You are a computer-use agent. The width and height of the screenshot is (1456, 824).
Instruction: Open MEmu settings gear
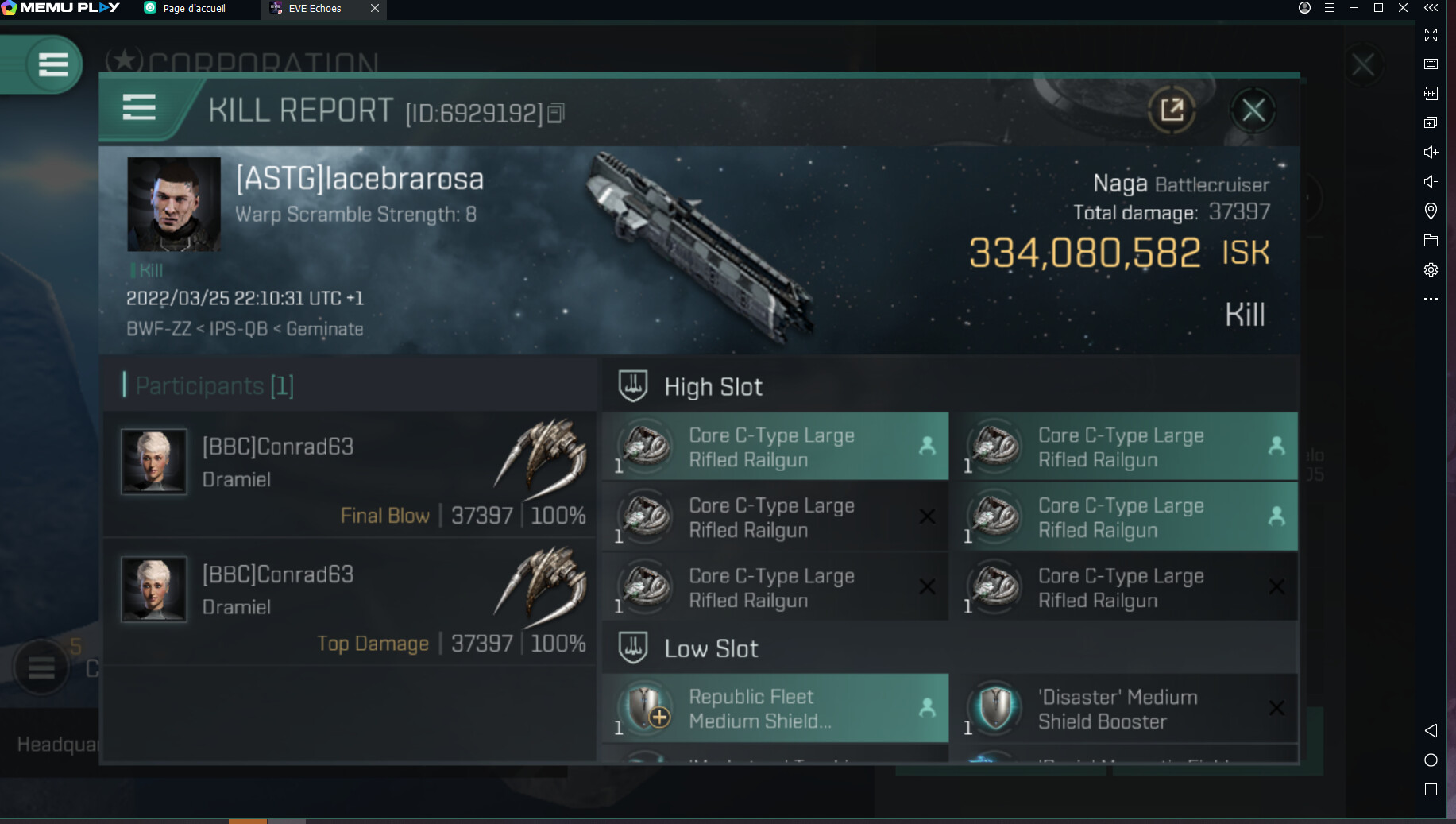pyautogui.click(x=1431, y=269)
